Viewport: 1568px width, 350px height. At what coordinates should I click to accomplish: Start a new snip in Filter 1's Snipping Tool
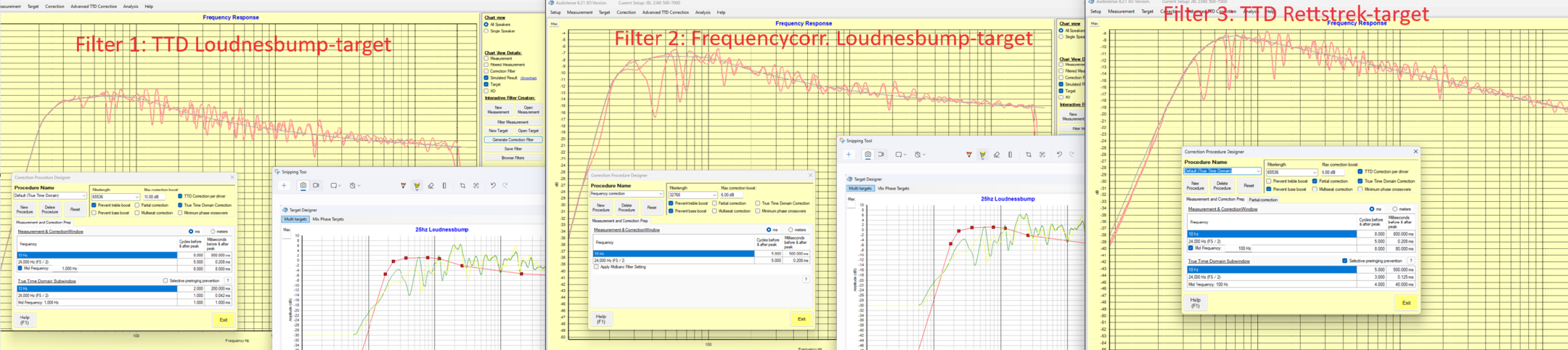point(285,186)
